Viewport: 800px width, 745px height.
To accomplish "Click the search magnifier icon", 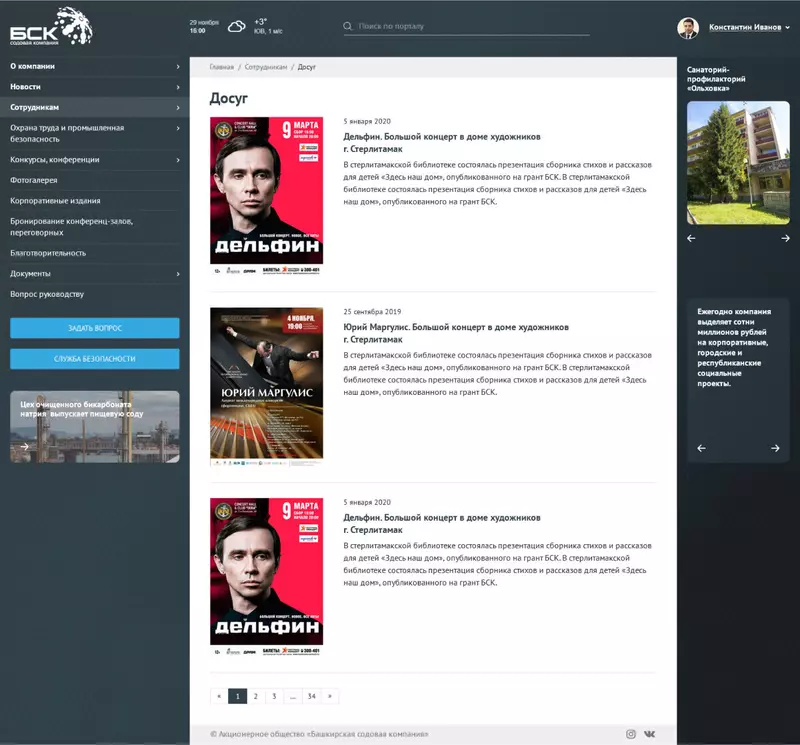I will pos(348,27).
